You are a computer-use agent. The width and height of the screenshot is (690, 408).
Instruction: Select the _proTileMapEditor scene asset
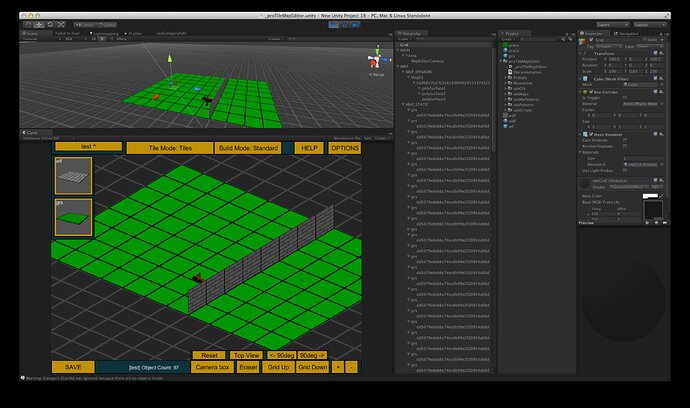tap(530, 66)
